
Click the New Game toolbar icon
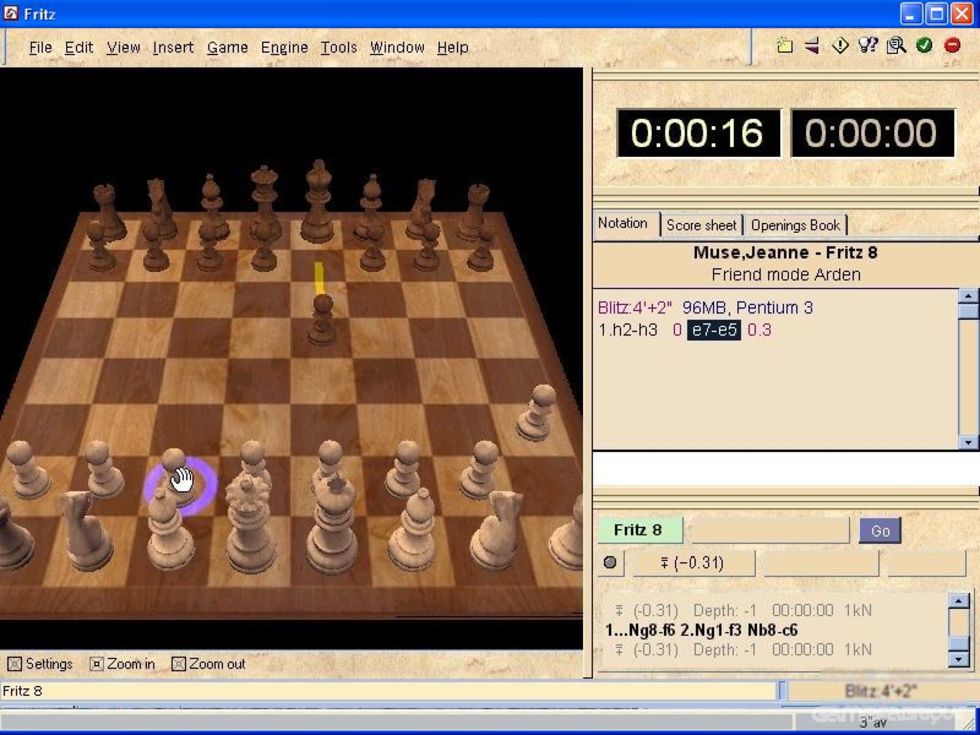point(785,45)
